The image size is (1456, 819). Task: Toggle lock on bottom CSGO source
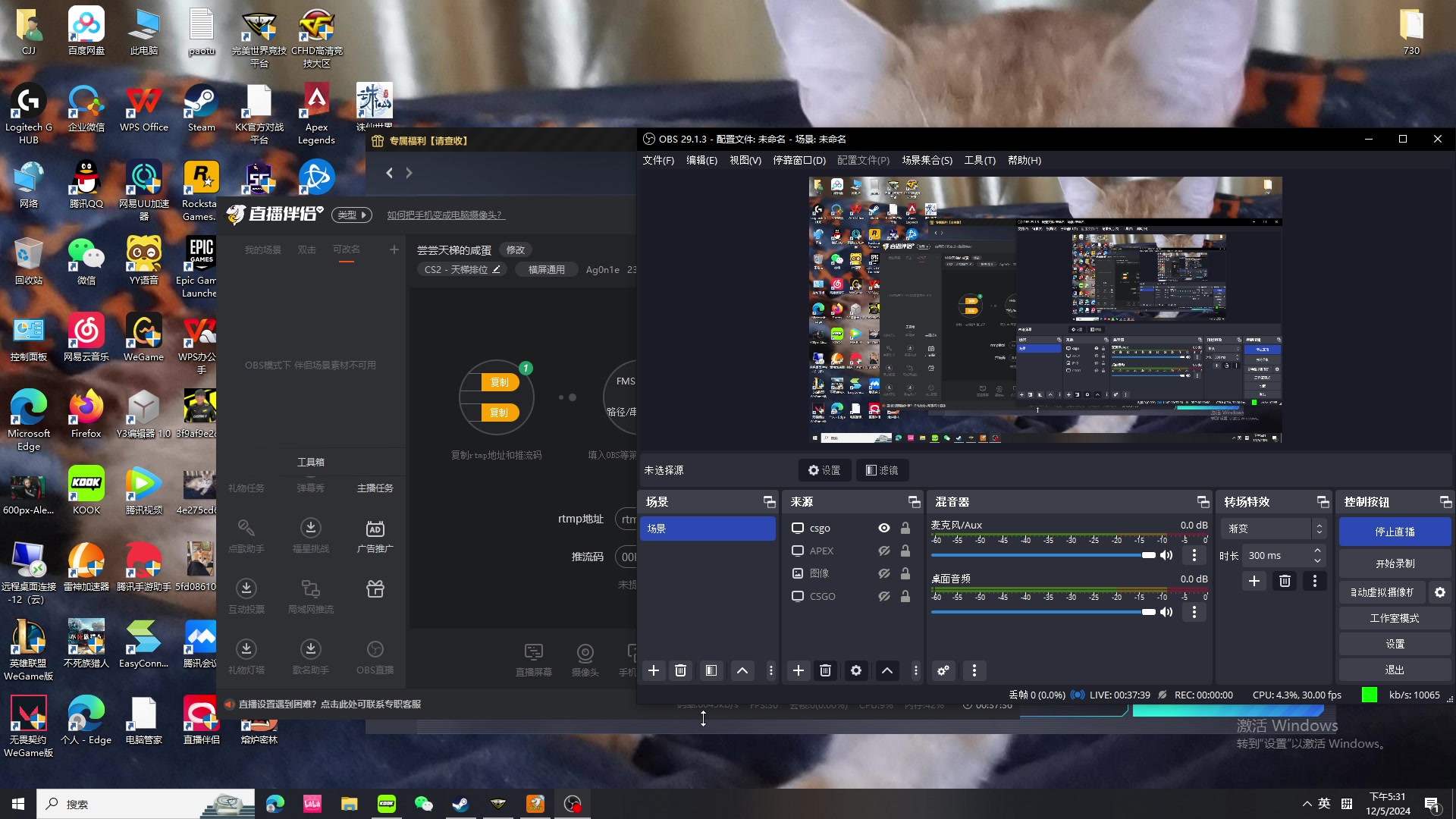pyautogui.click(x=905, y=596)
